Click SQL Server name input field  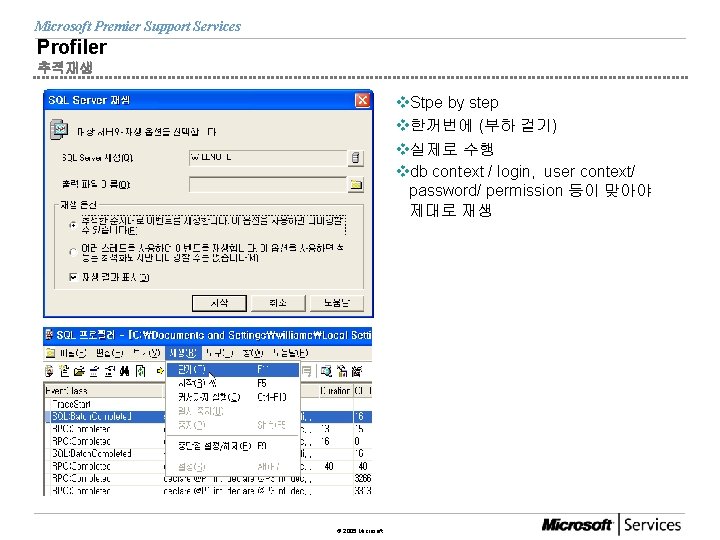pyautogui.click(x=268, y=158)
